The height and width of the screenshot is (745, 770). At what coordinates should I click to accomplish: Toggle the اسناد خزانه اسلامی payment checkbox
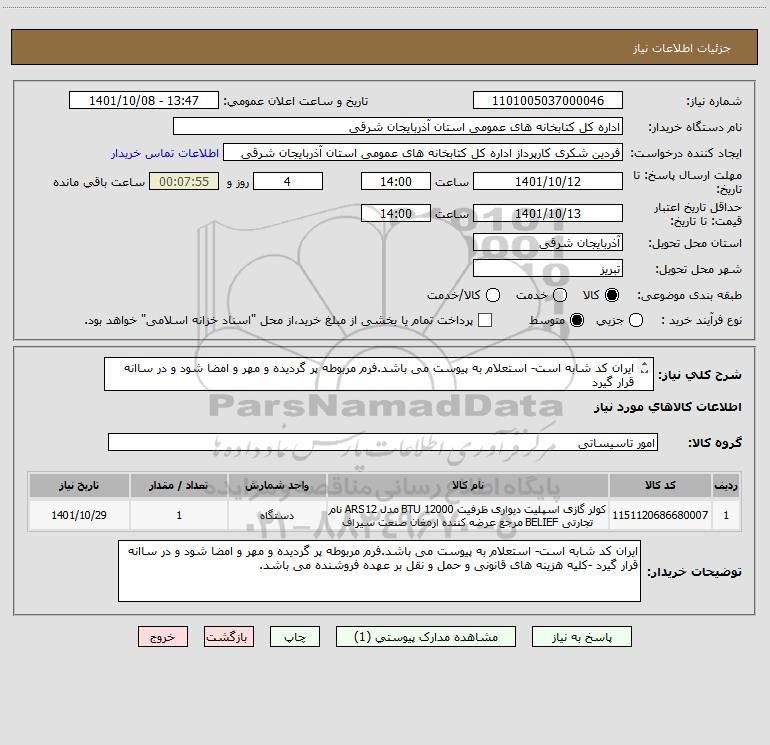point(485,320)
